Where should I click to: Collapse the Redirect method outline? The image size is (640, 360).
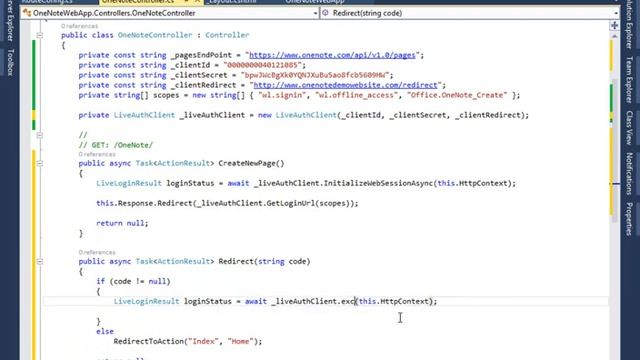pyautogui.click(x=40, y=261)
